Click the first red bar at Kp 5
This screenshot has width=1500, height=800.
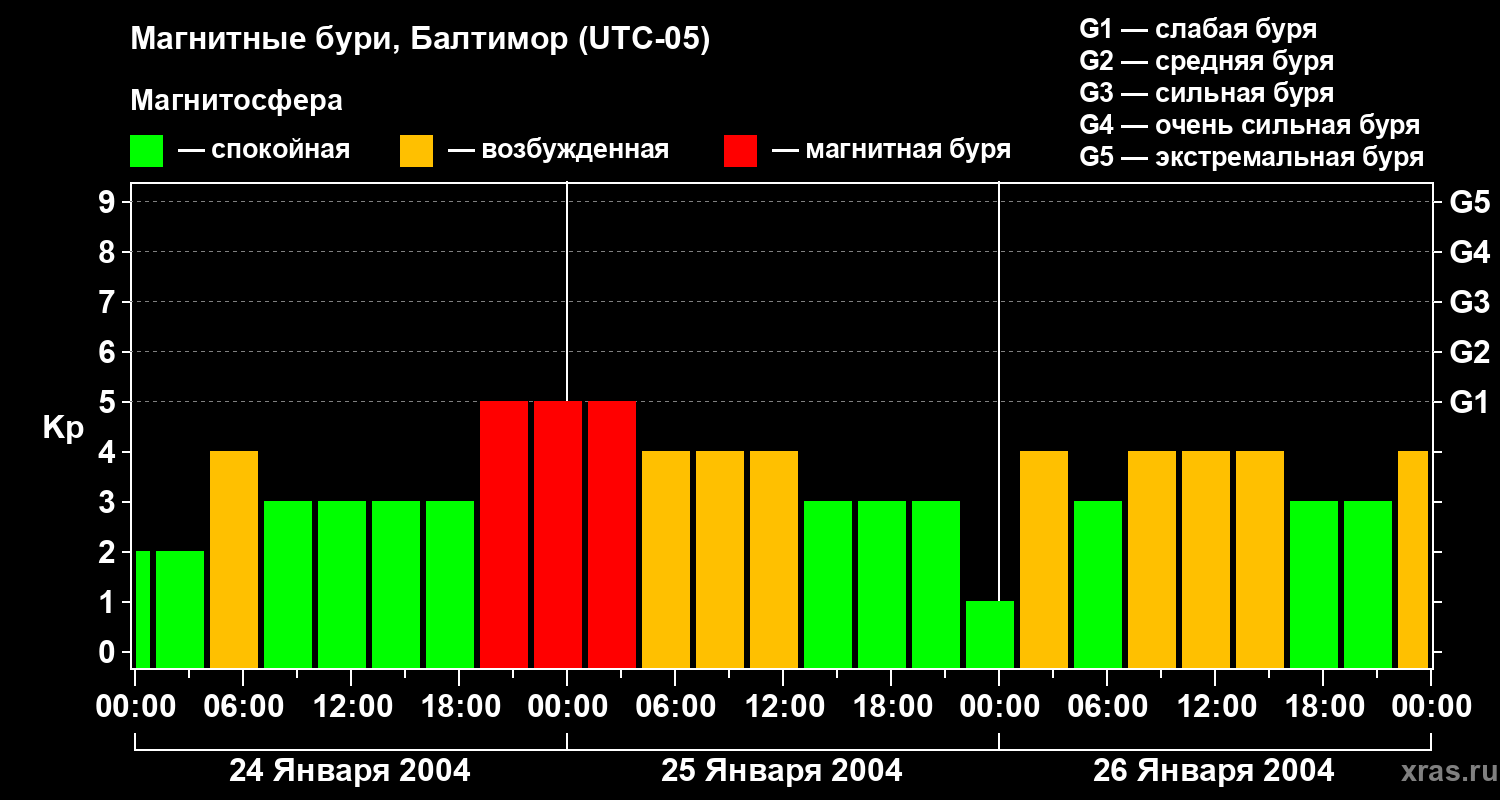(504, 534)
